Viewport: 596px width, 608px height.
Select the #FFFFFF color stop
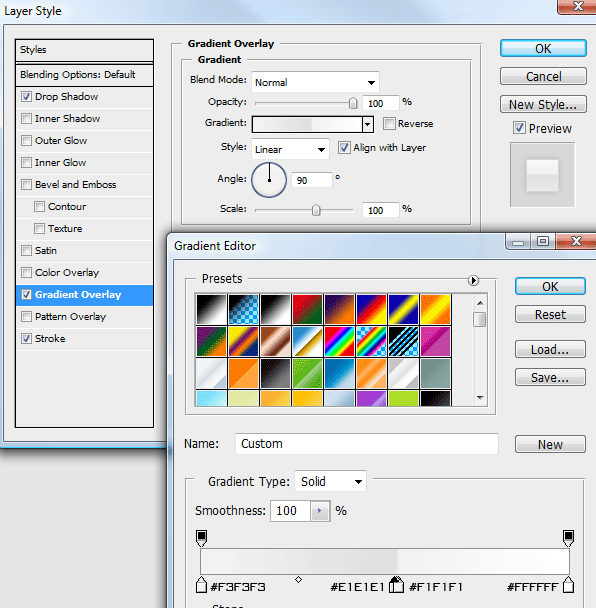tap(568, 585)
